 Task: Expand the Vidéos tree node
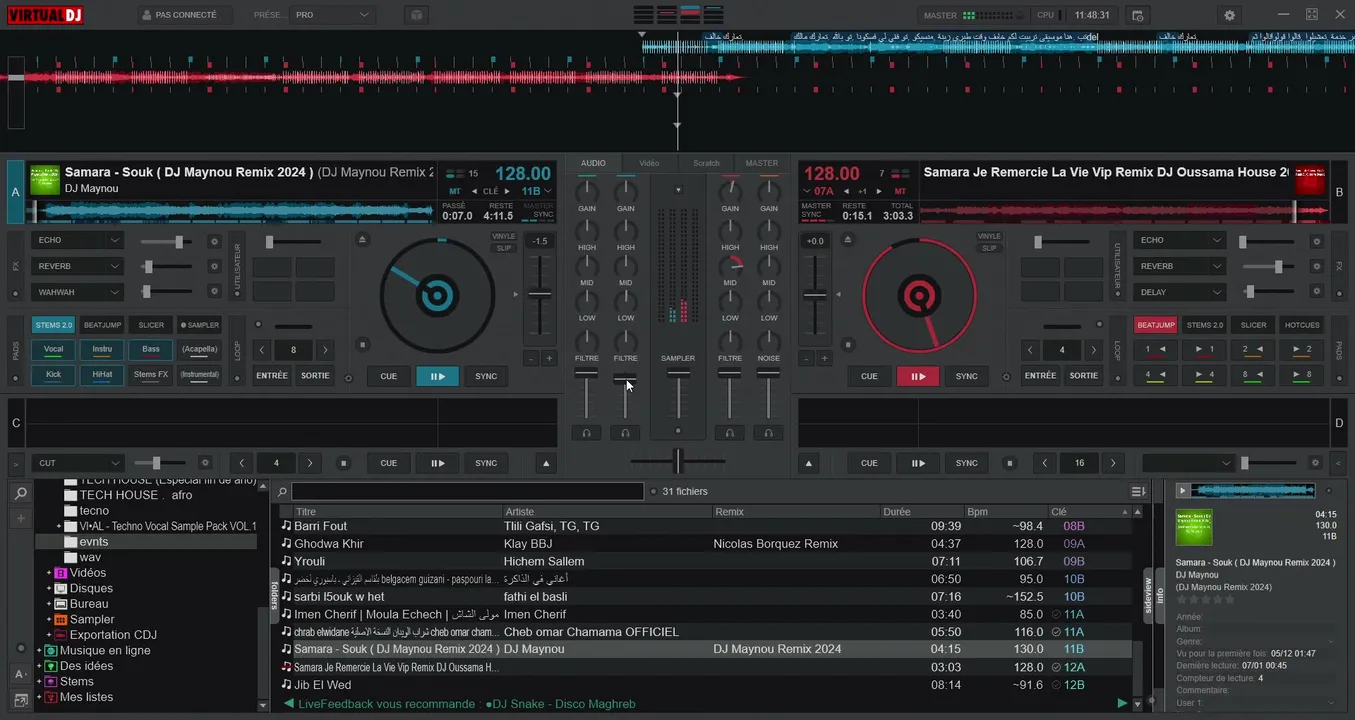(48, 573)
